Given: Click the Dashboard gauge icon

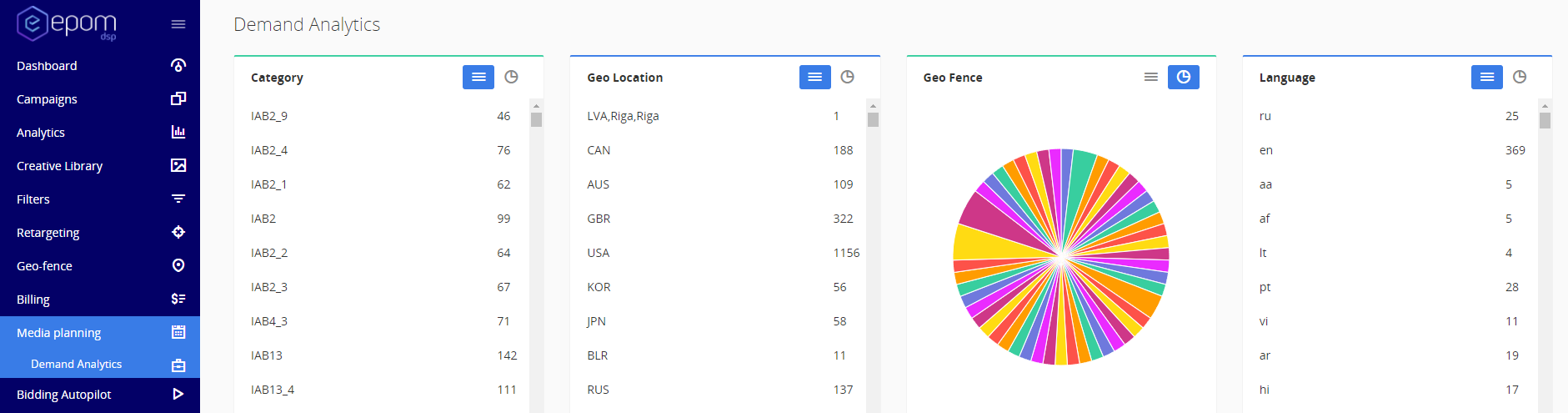Looking at the screenshot, I should [178, 65].
